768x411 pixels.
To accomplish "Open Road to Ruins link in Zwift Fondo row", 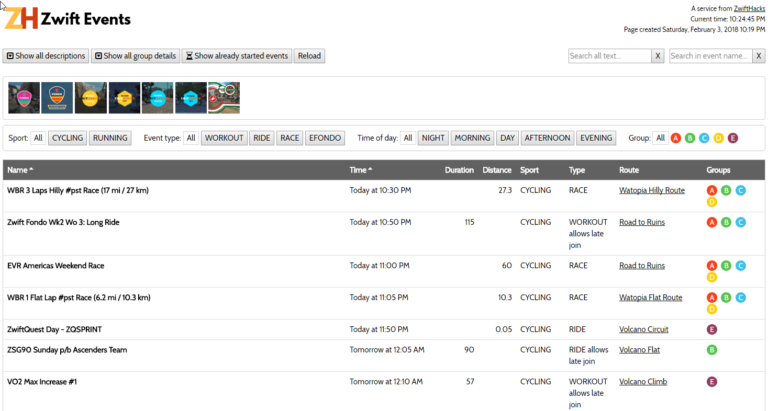I will (642, 222).
